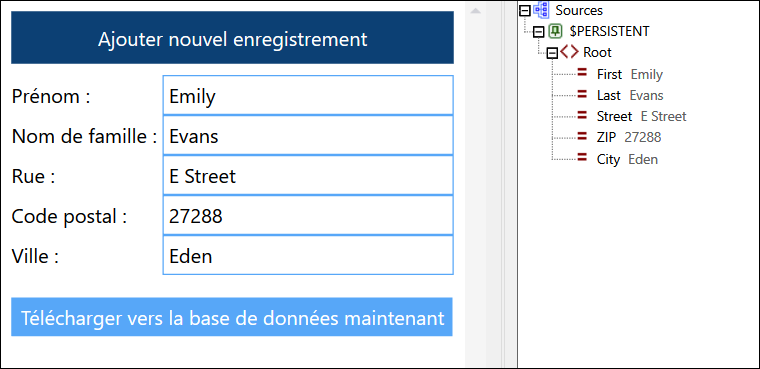Click the attribute icon beside ZIP
The height and width of the screenshot is (369, 760).
point(583,137)
